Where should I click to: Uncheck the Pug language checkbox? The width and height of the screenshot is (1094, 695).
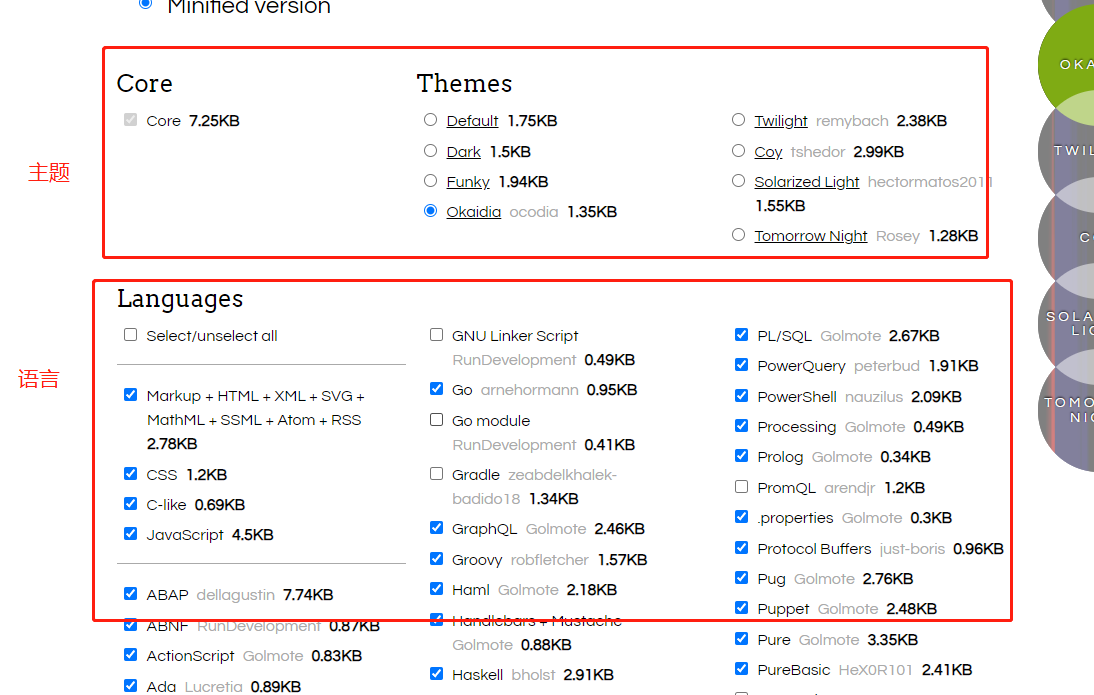[x=742, y=578]
